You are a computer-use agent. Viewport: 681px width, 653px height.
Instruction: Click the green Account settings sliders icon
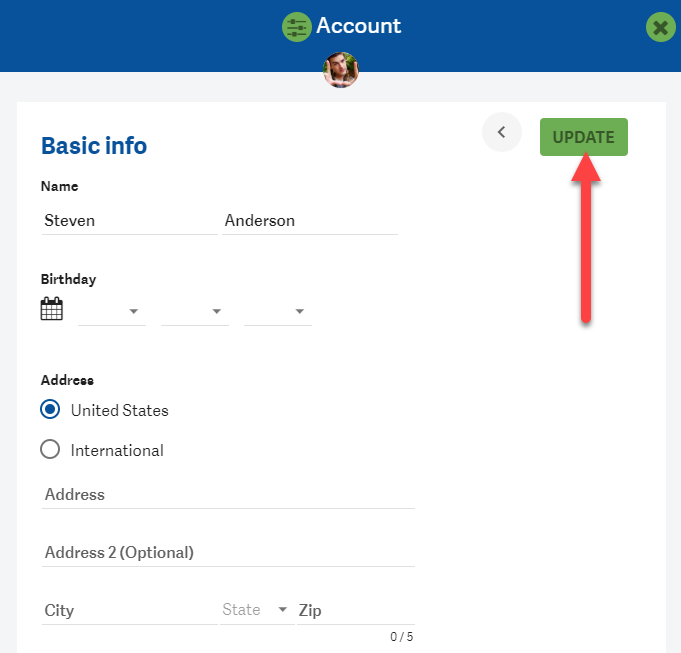point(297,27)
